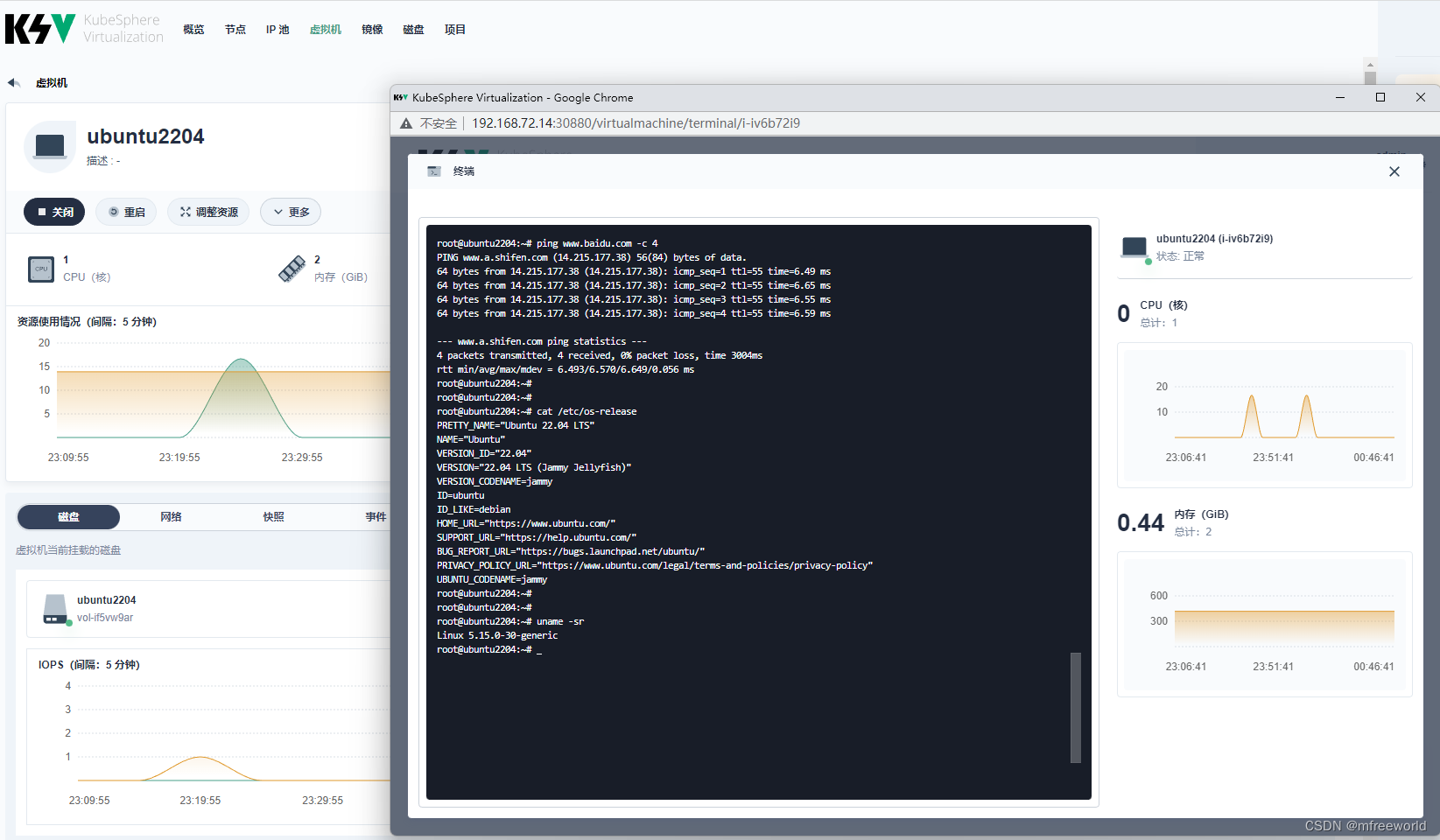Click the back arrow next to 虚拟机
The height and width of the screenshot is (840, 1440).
[14, 83]
